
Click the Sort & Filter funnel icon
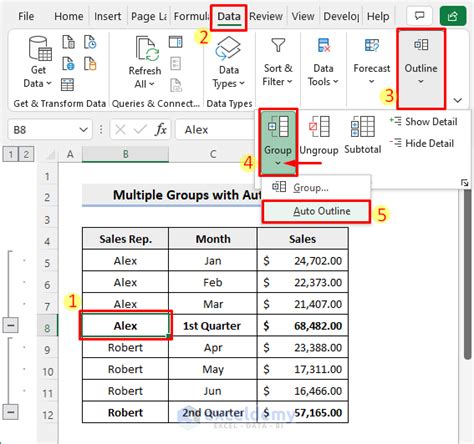[x=278, y=45]
